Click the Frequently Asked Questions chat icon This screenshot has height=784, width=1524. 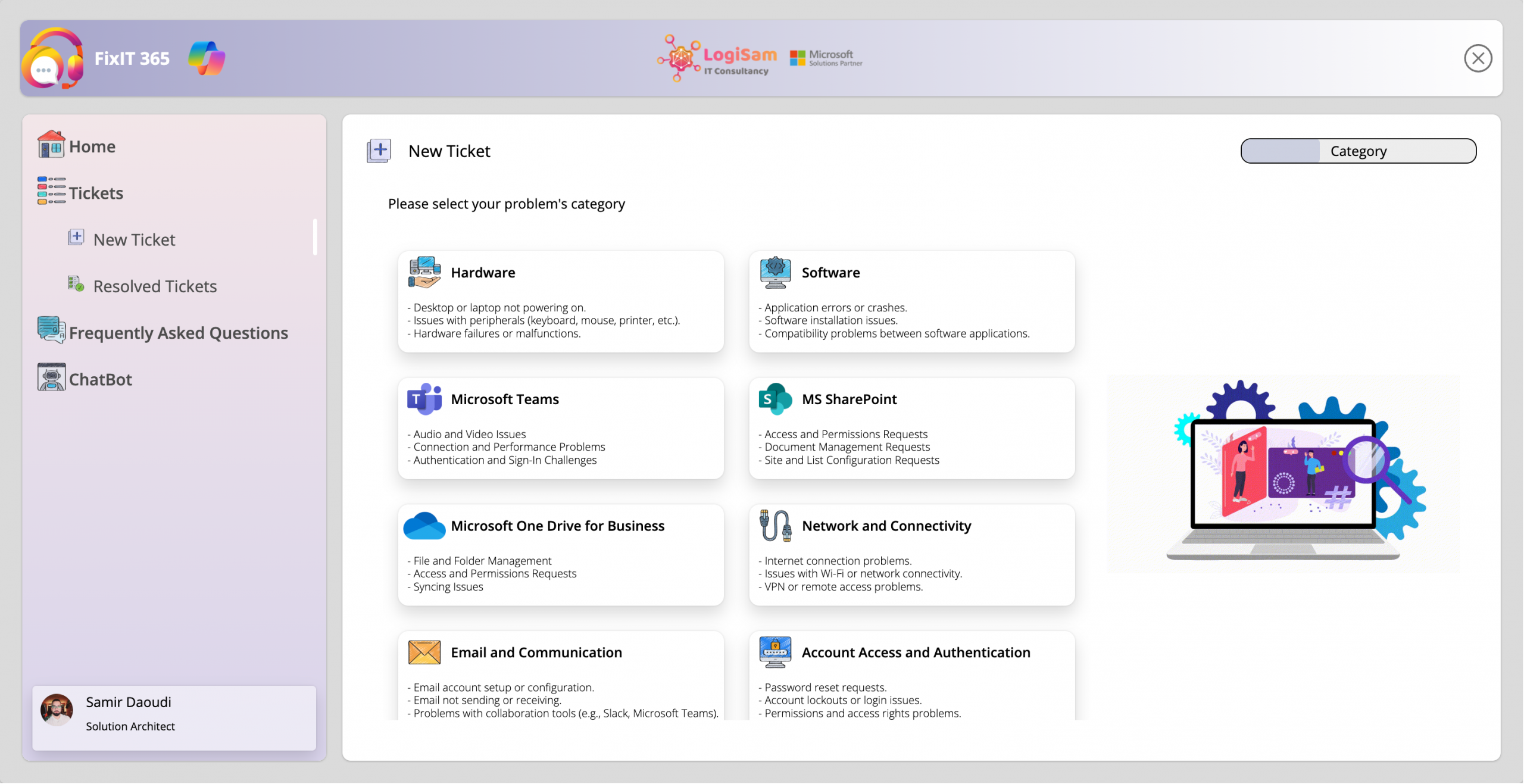point(51,330)
